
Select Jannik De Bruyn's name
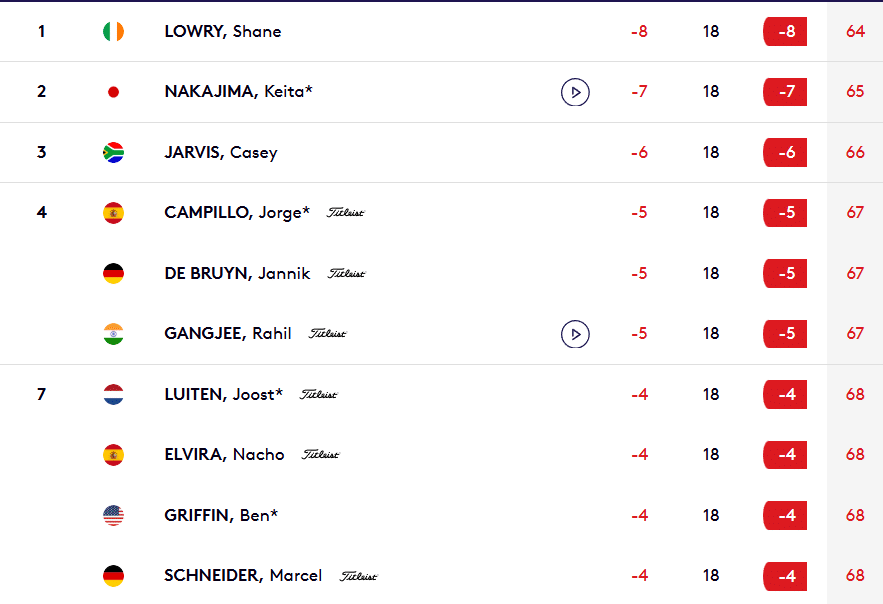click(237, 274)
